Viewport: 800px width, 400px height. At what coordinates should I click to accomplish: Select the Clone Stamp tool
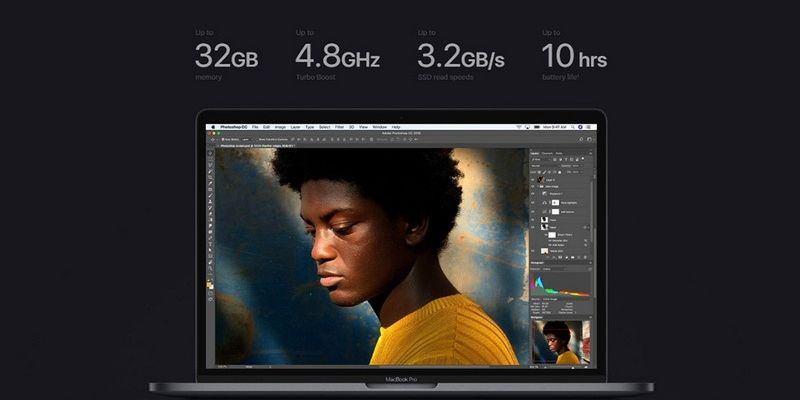tap(210, 202)
